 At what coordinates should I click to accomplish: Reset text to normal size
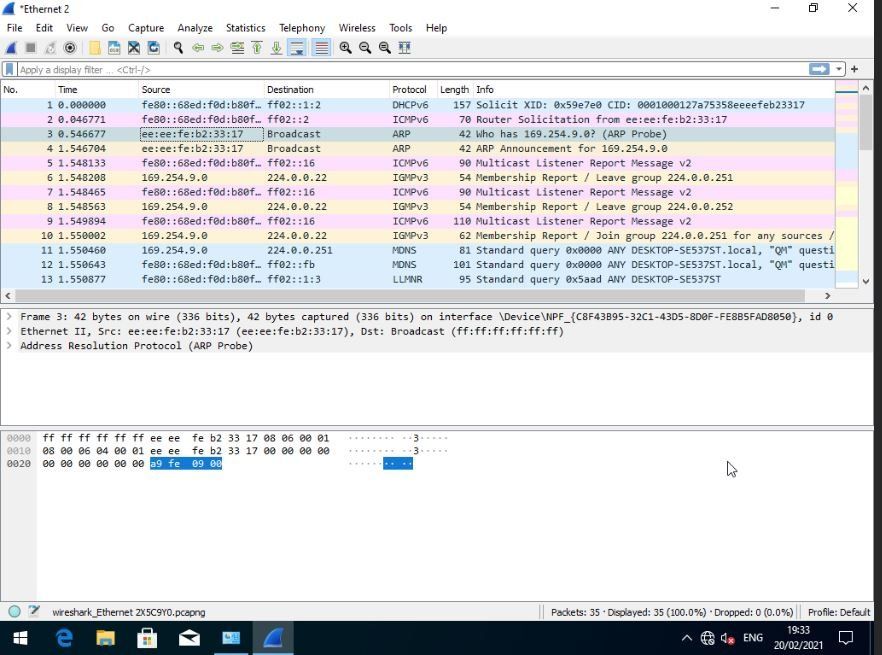(x=385, y=48)
